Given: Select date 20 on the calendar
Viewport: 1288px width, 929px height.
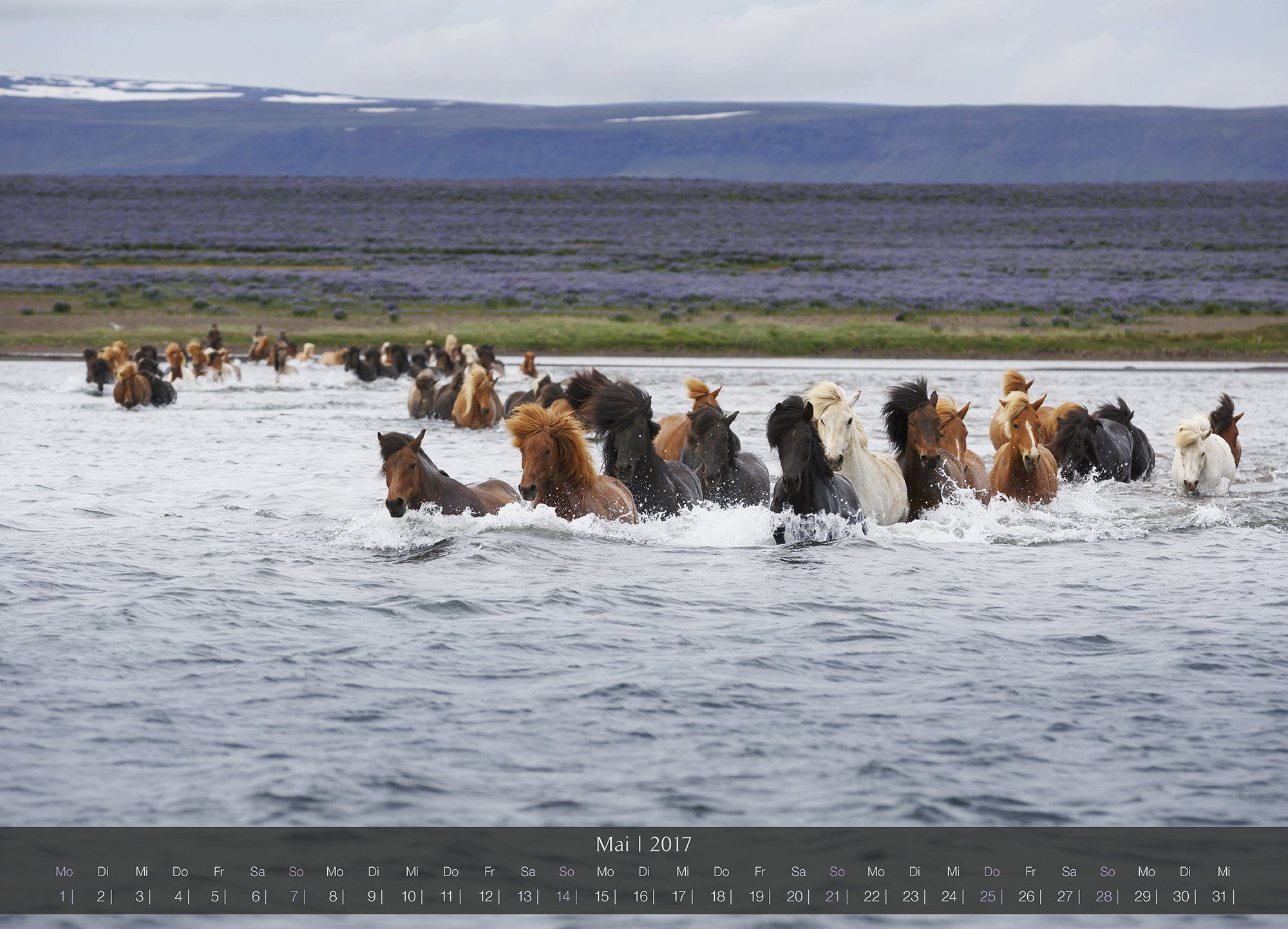Looking at the screenshot, I should pyautogui.click(x=795, y=896).
